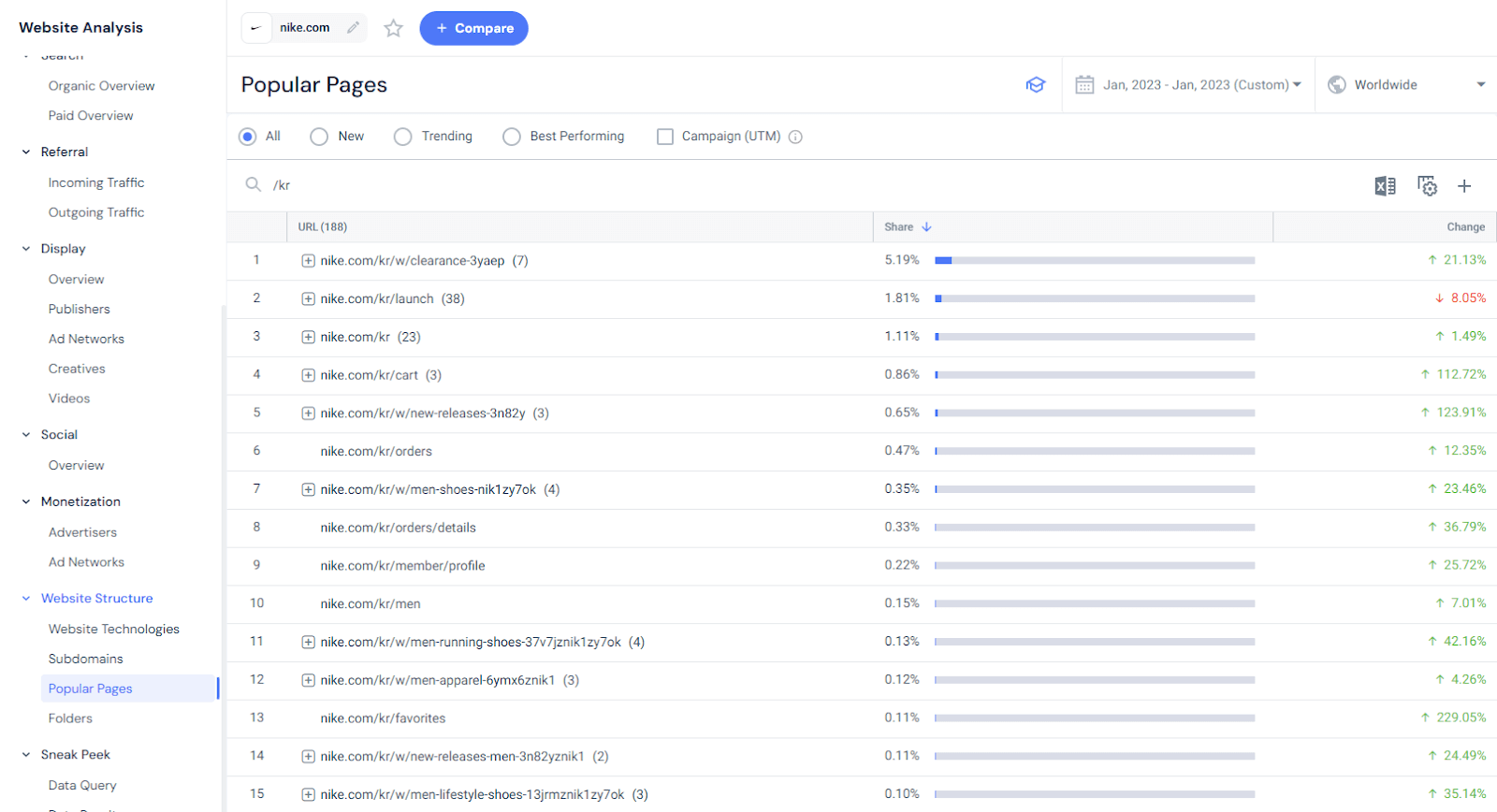The width and height of the screenshot is (1497, 812).
Task: Go to Outgoing Traffic page
Action: point(96,212)
